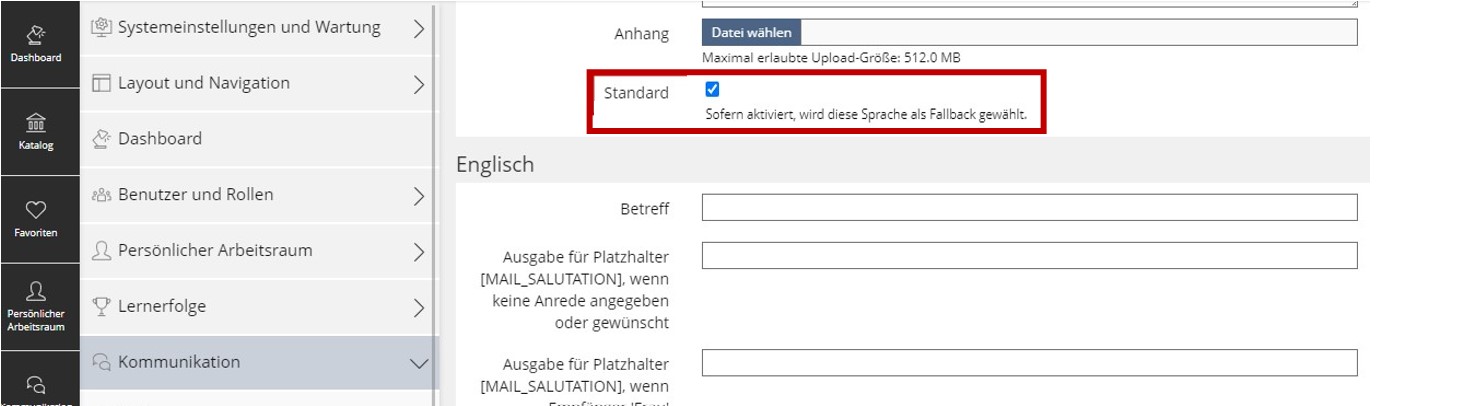Click the Systemeinstellungen und Wartung gear icon
This screenshot has height=406, width=1477.
coord(101,28)
